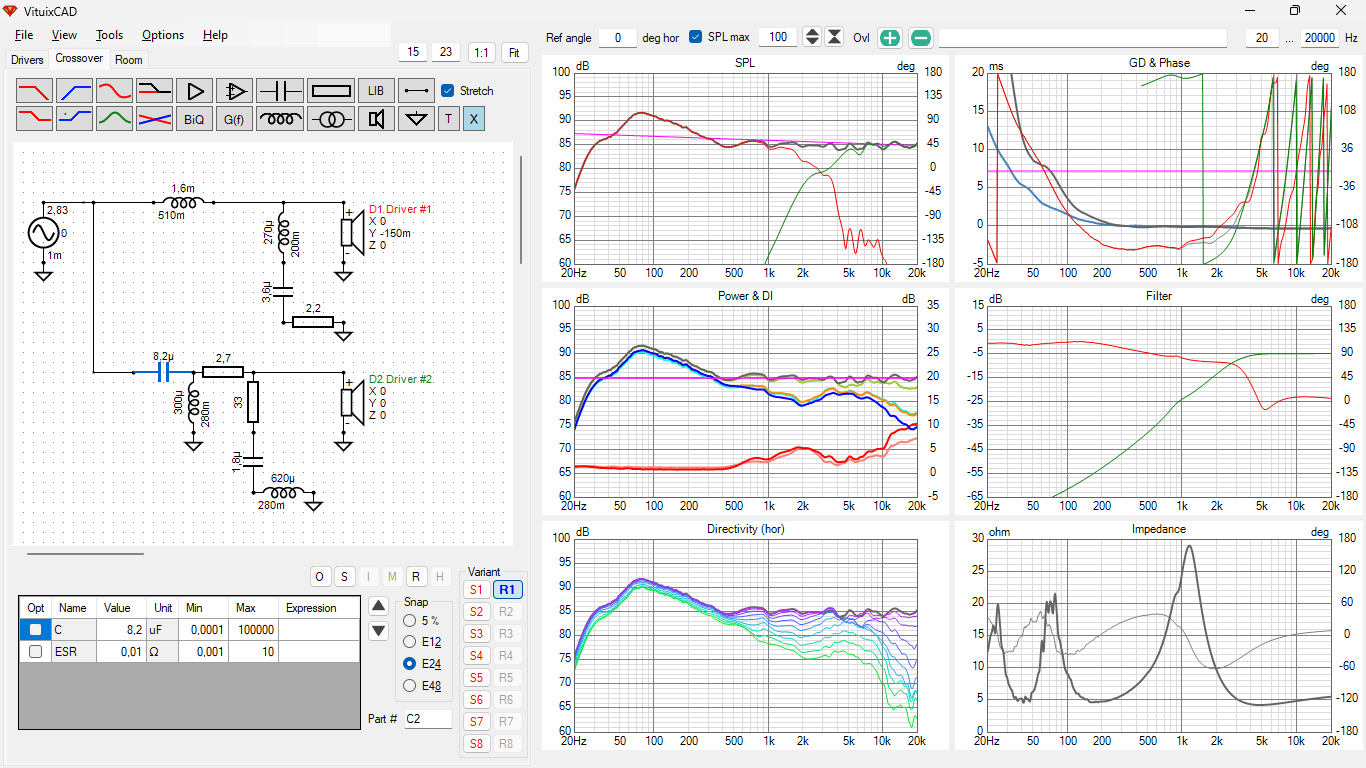Image resolution: width=1366 pixels, height=768 pixels.
Task: Add an inductor coil component
Action: pyautogui.click(x=280, y=119)
